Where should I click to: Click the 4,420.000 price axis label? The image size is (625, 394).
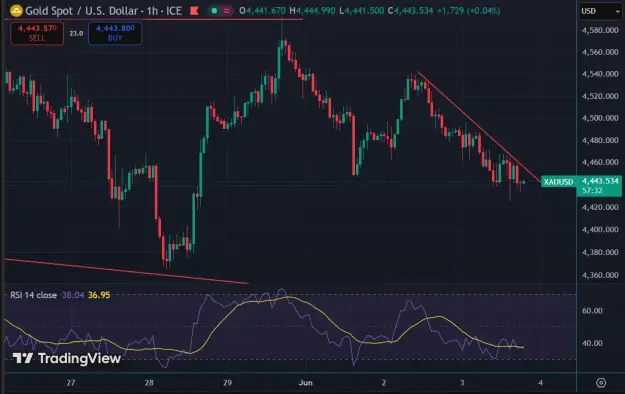coord(600,207)
